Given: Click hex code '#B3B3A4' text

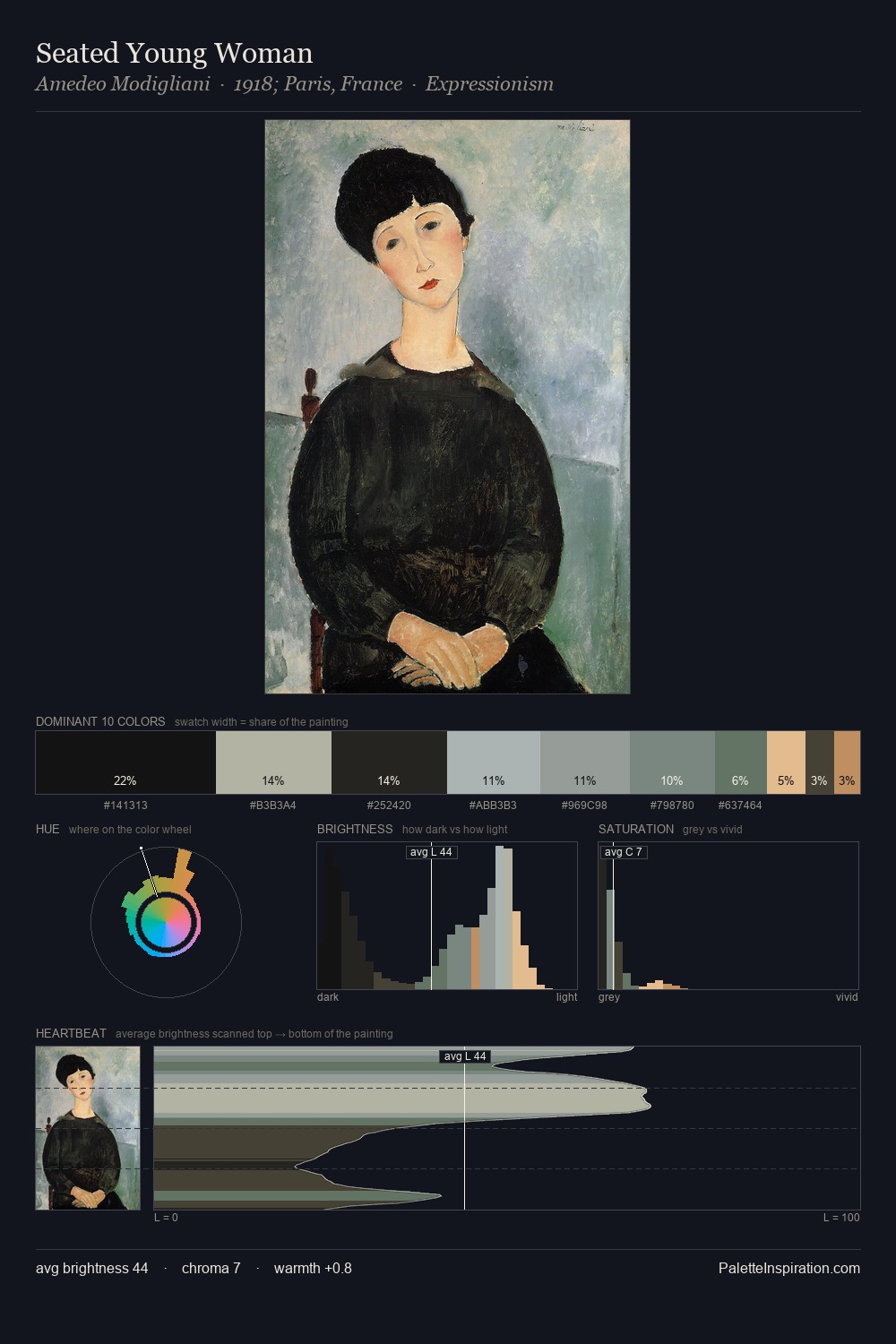Looking at the screenshot, I should coord(273,806).
